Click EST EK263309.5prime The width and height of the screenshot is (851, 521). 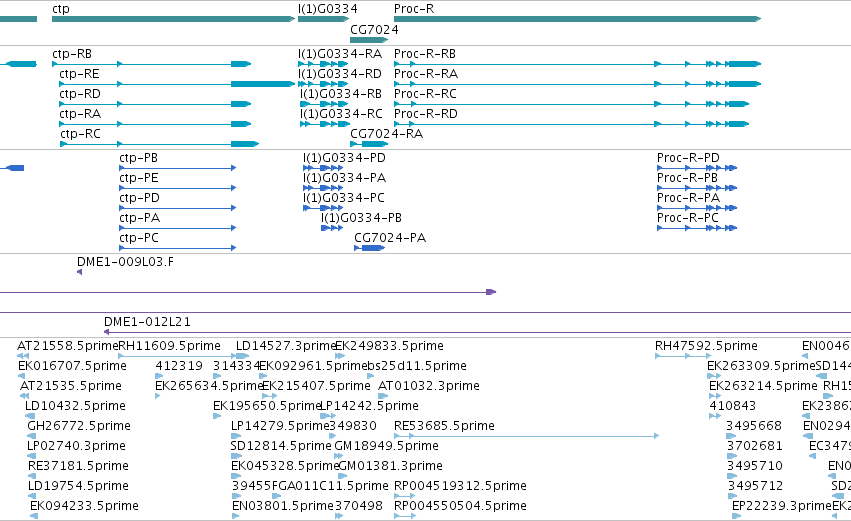761,366
